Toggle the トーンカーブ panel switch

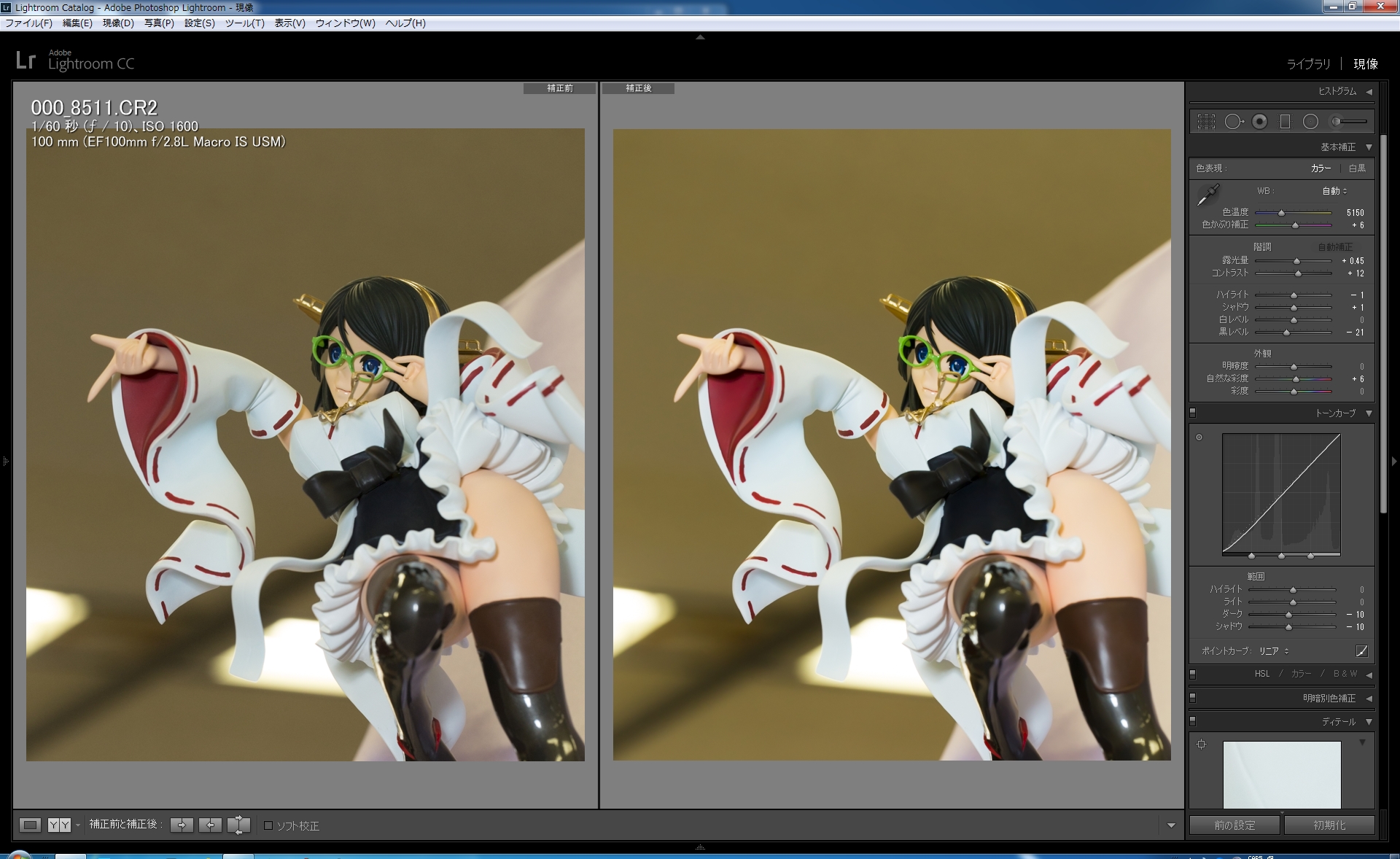pyautogui.click(x=1193, y=413)
